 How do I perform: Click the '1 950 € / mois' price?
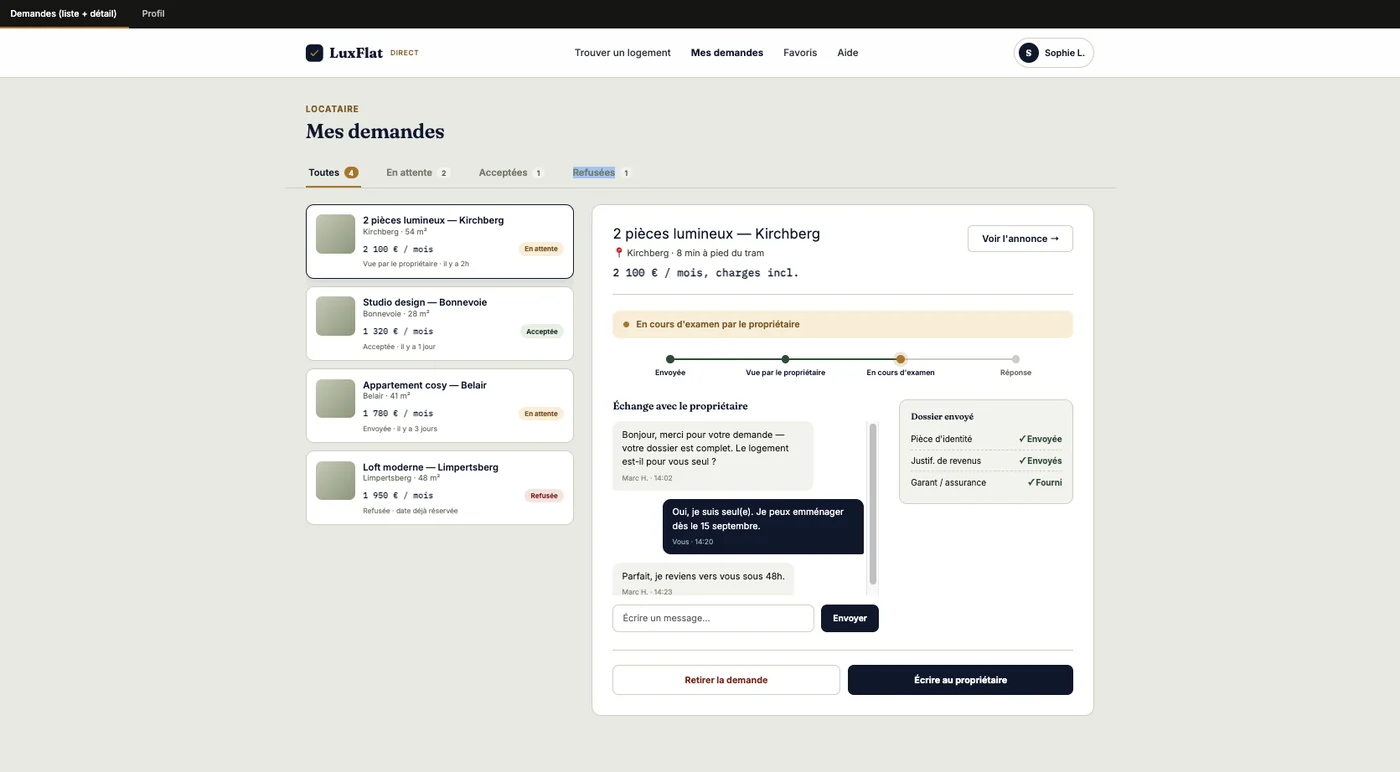pos(398,495)
